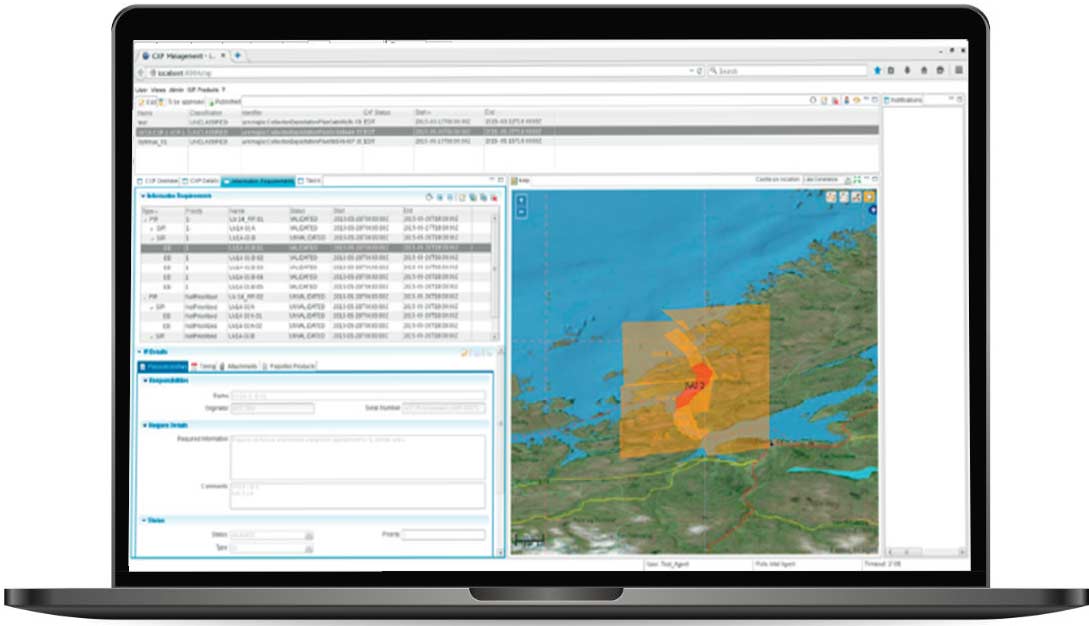Click the zoom-in icon on the map
Viewport: 1089px width, 626px height.
522,199
